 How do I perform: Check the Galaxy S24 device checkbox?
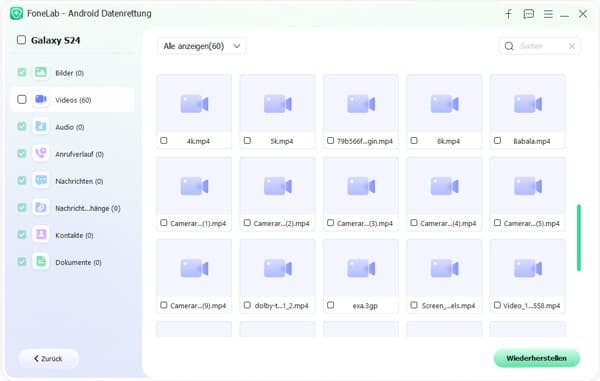pyautogui.click(x=21, y=40)
